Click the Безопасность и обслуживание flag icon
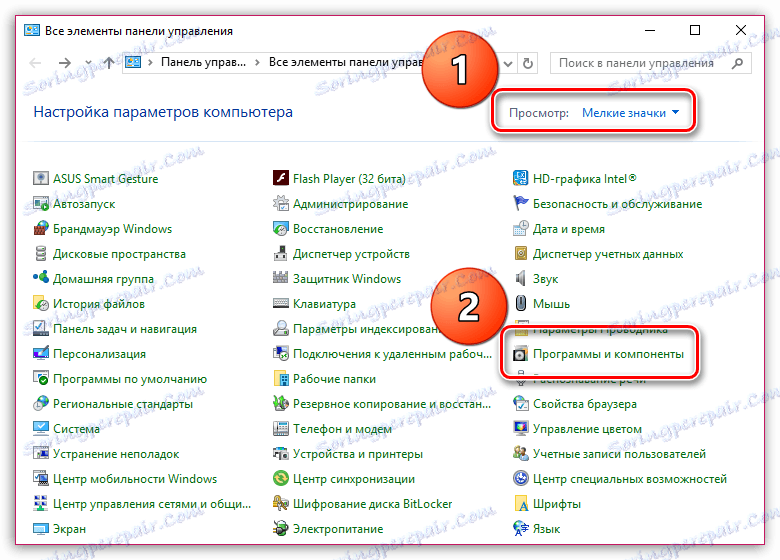780x560 pixels. (x=520, y=203)
